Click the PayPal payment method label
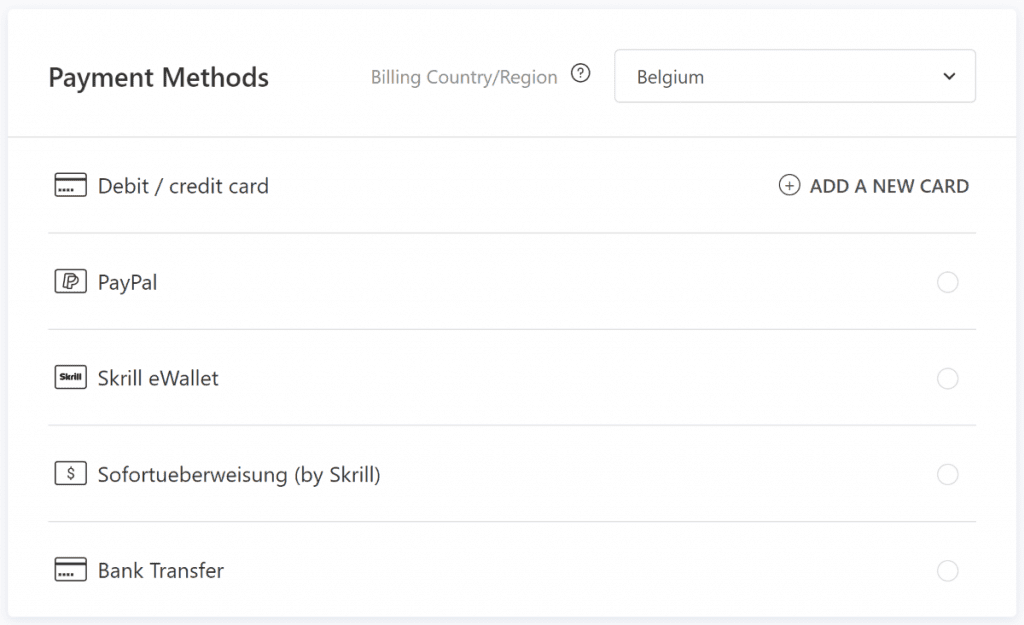The image size is (1024, 625). pyautogui.click(x=128, y=283)
